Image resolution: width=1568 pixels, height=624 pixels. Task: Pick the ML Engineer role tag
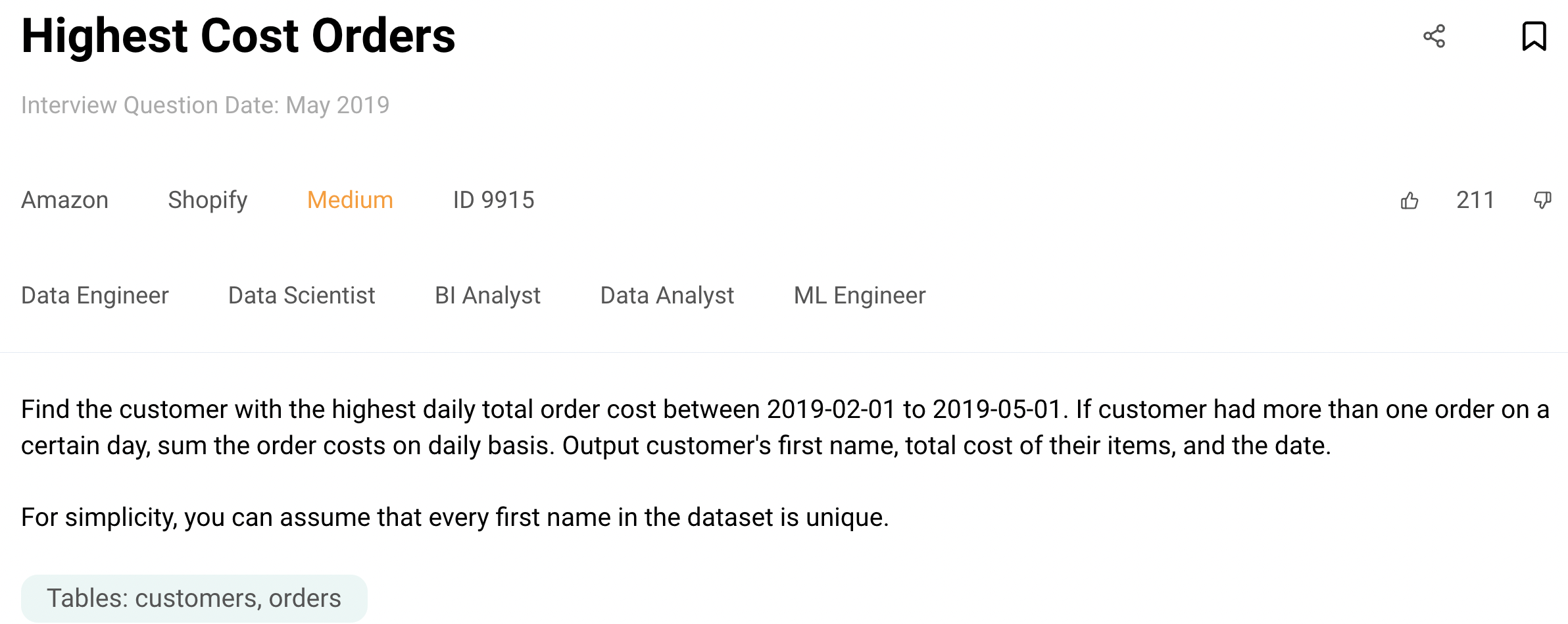pos(860,296)
